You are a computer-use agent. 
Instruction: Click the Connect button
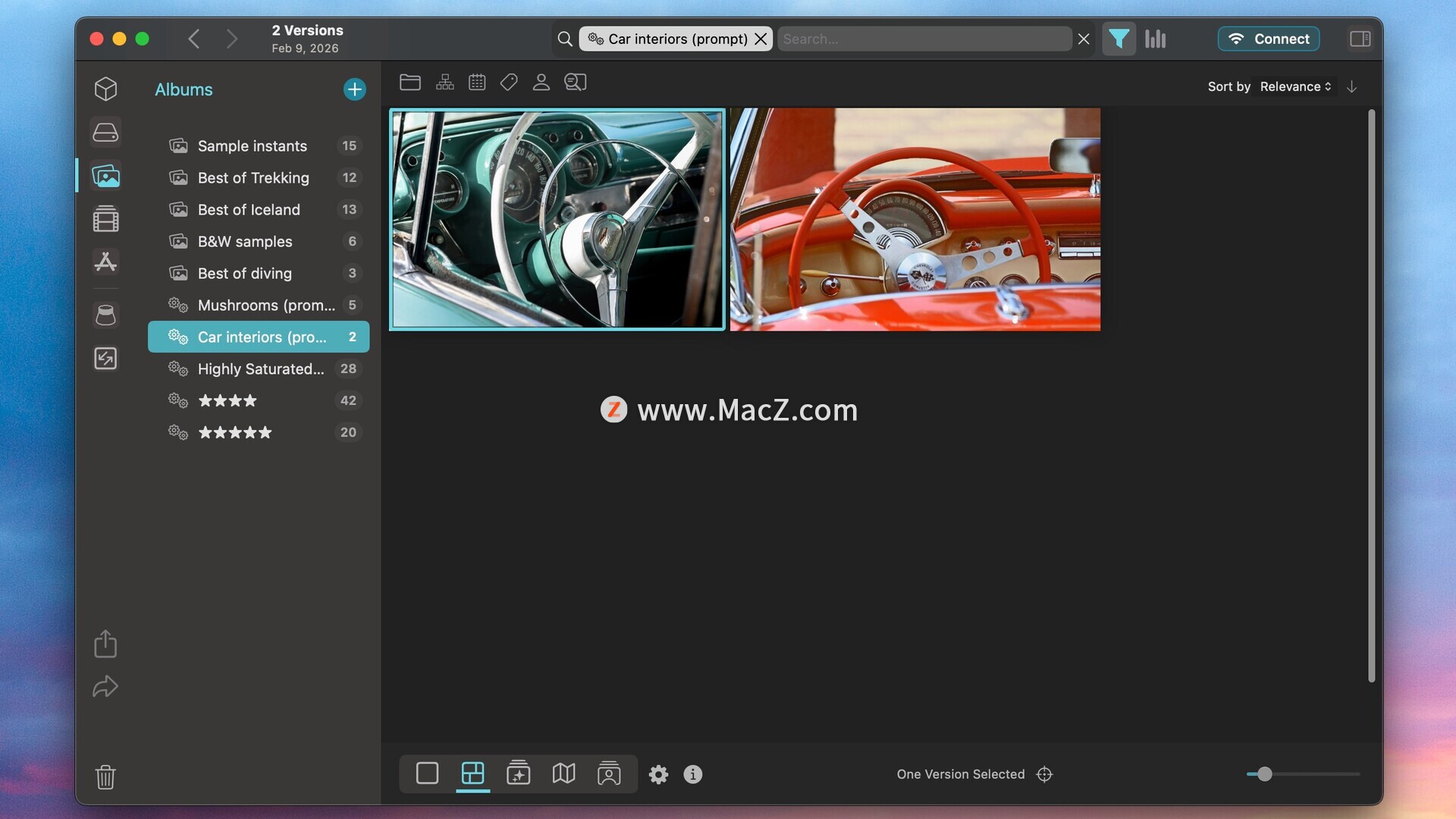1269,39
